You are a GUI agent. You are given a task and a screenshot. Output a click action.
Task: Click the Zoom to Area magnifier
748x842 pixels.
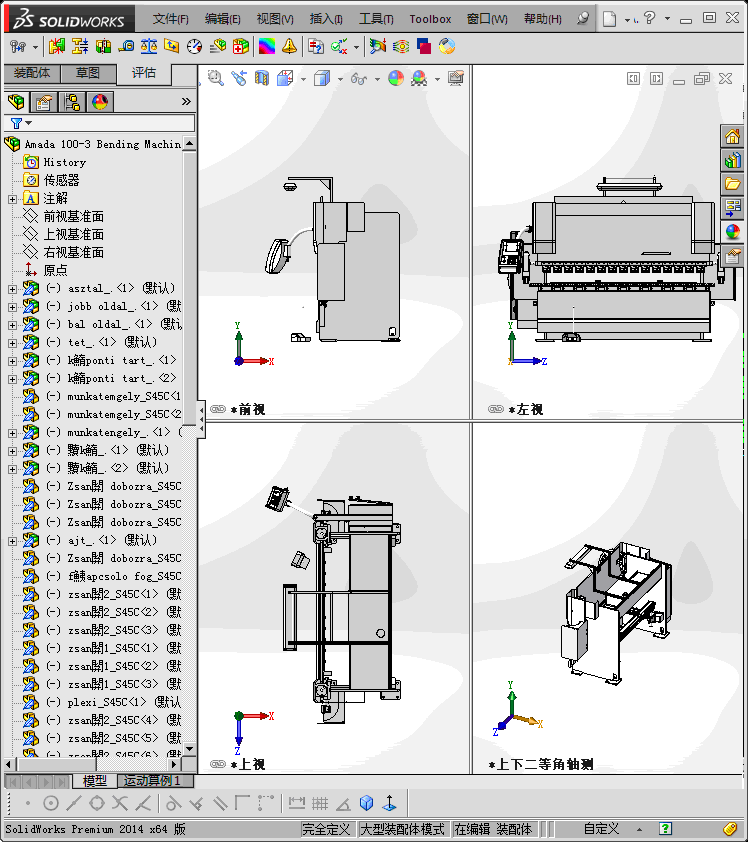coord(216,78)
